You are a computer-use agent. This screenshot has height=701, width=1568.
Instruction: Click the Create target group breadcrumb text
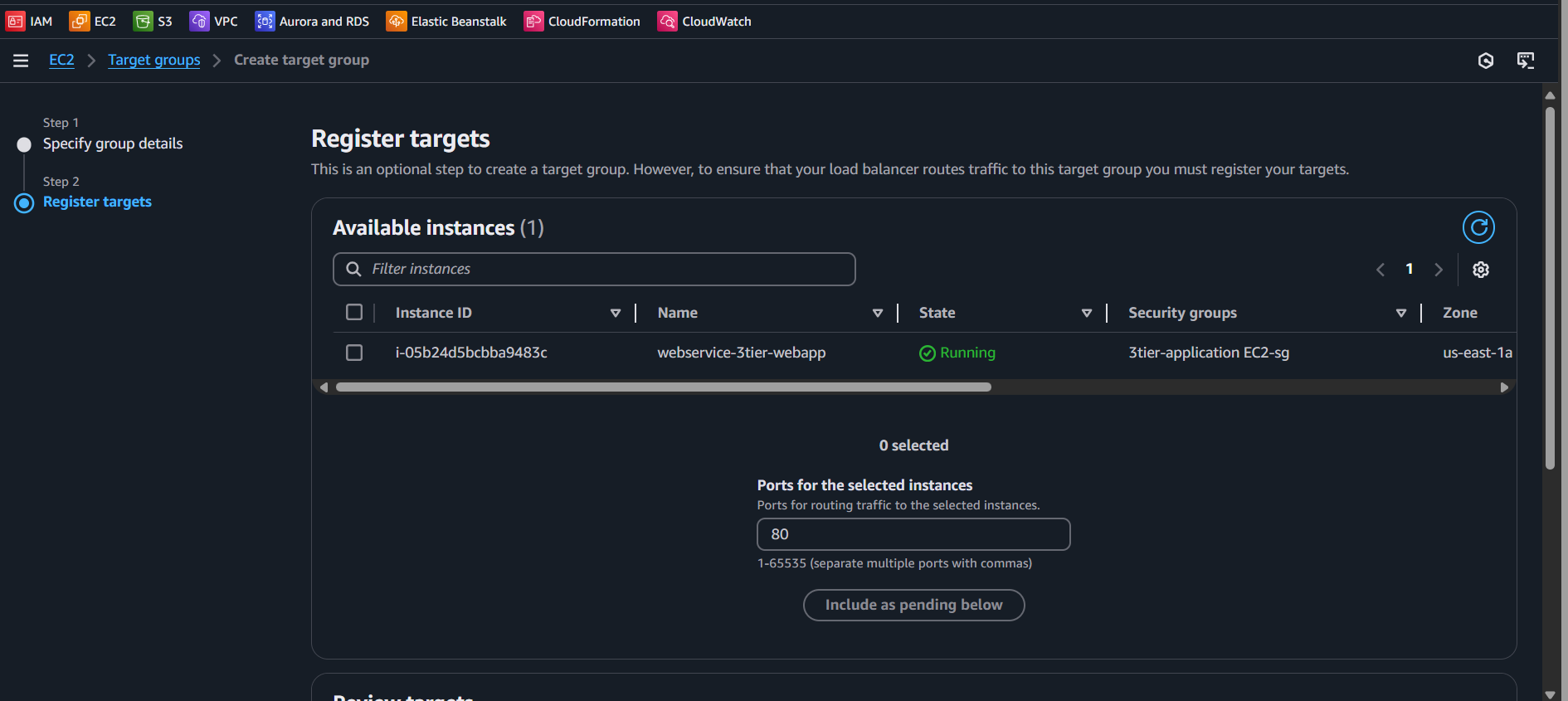coord(301,60)
